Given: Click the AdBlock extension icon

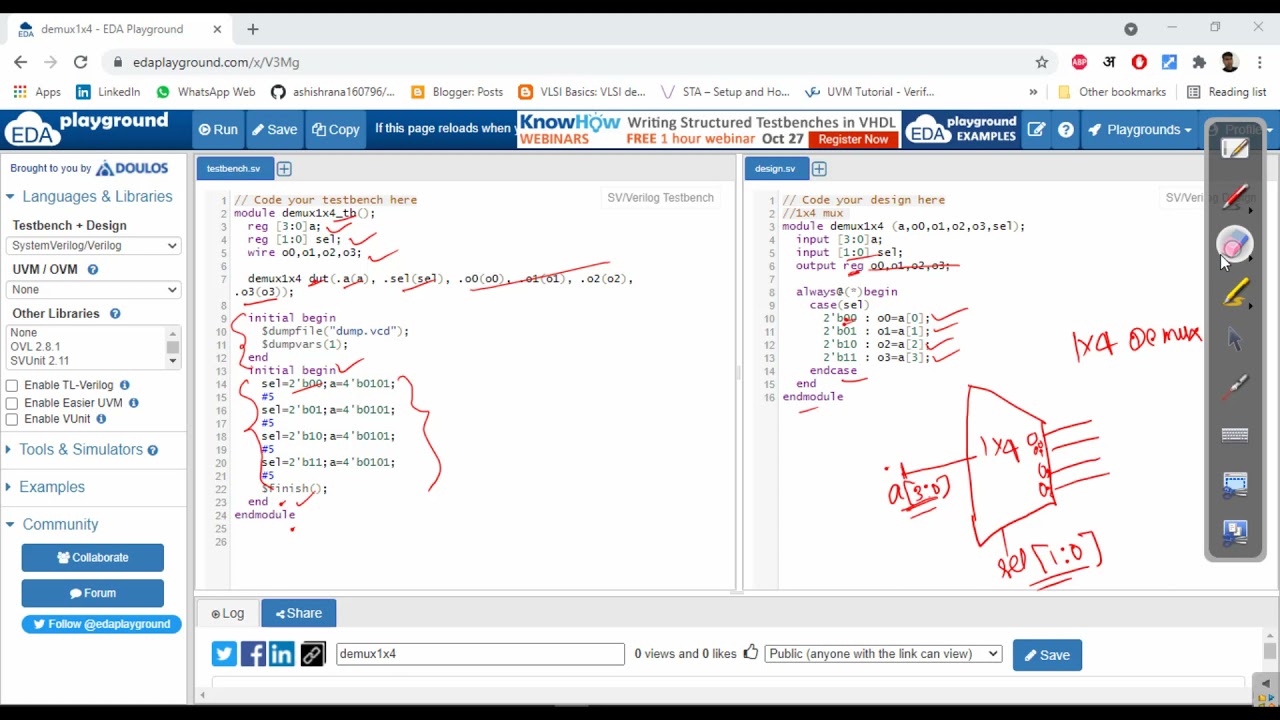Looking at the screenshot, I should [x=1079, y=62].
